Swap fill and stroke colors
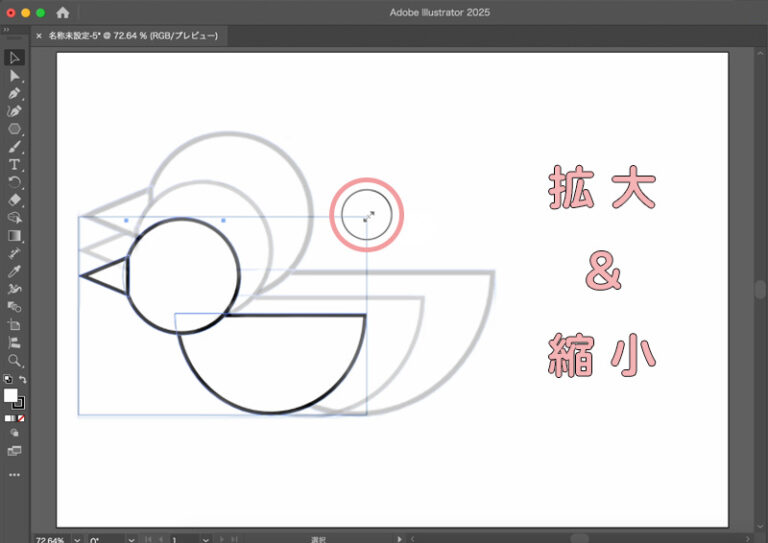The height and width of the screenshot is (543, 768). 23,380
